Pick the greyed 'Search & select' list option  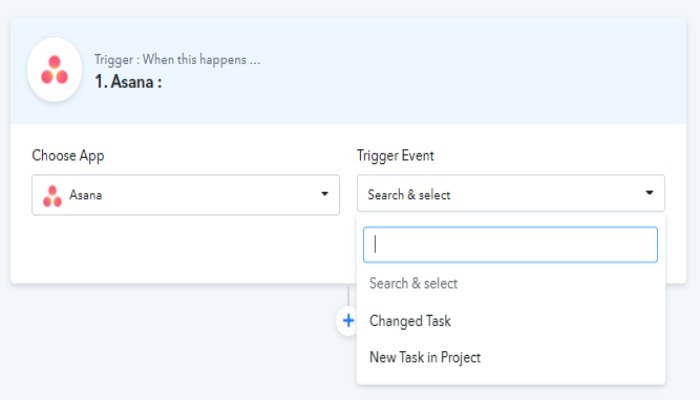[x=413, y=284]
